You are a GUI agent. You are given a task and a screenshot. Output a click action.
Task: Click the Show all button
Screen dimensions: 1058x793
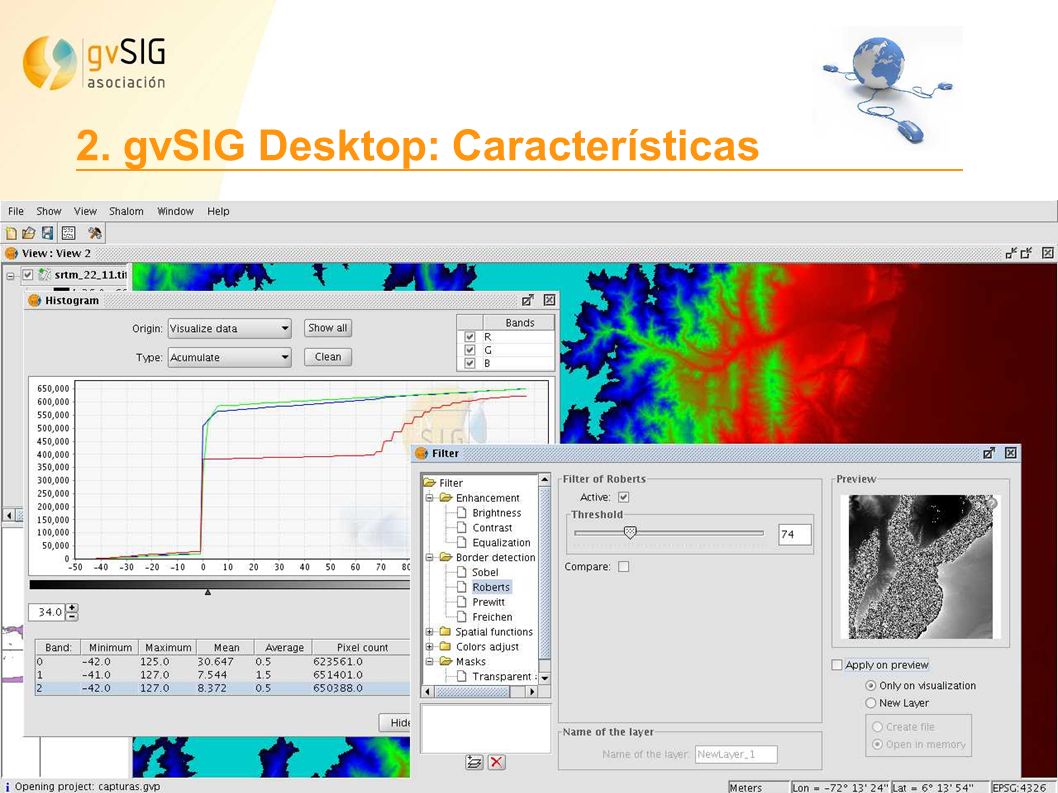point(328,328)
